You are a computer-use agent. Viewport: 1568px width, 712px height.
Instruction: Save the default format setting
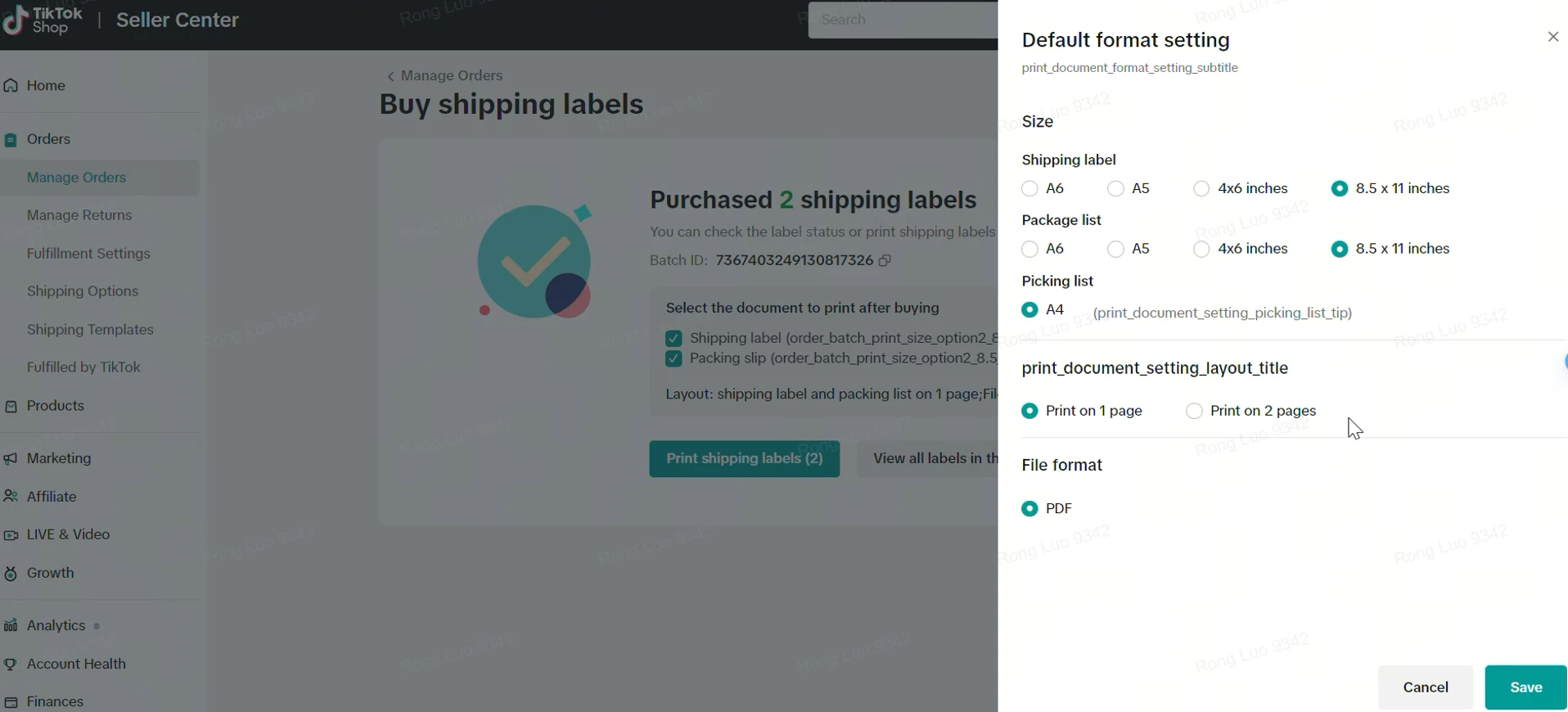(1525, 687)
